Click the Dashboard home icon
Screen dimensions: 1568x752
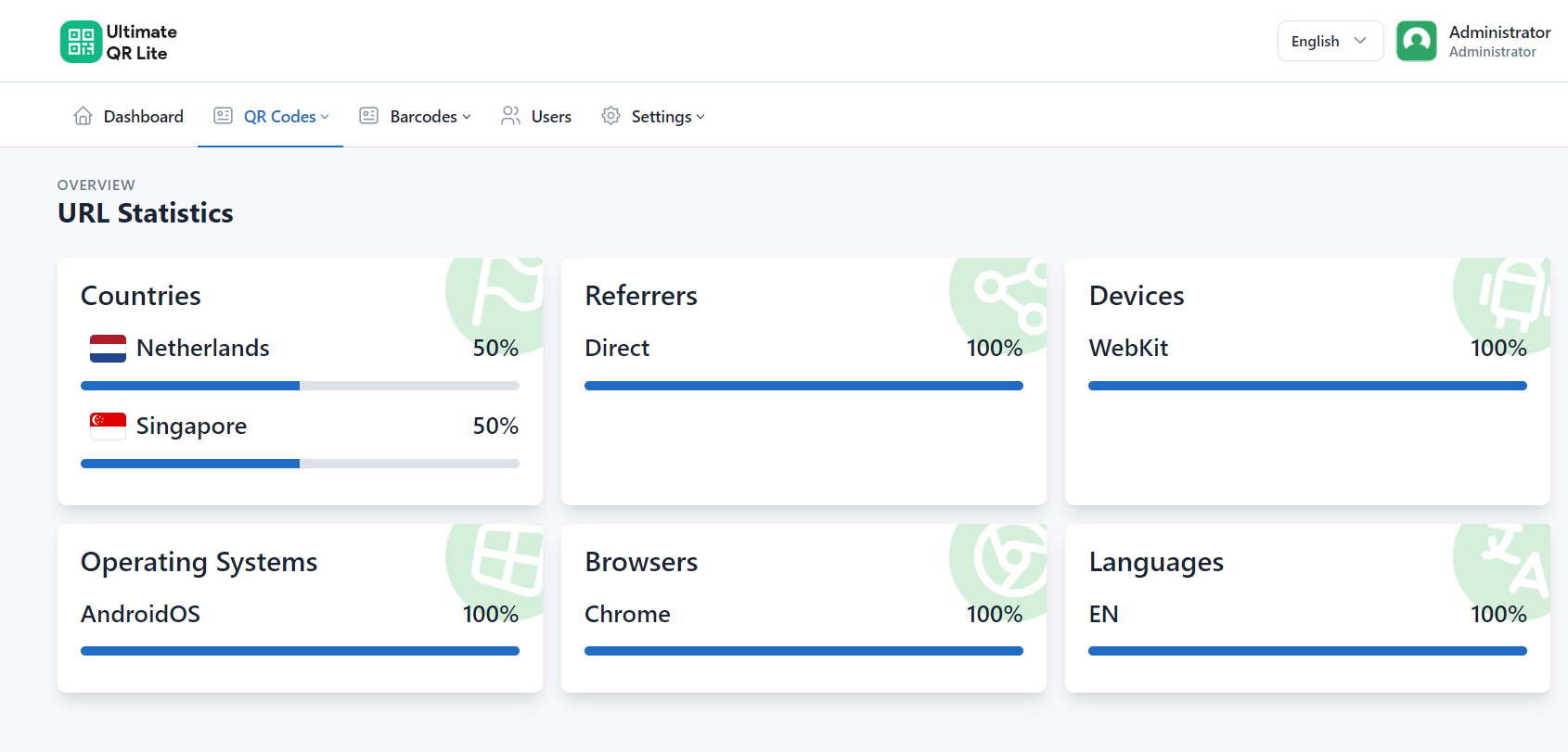pyautogui.click(x=83, y=116)
